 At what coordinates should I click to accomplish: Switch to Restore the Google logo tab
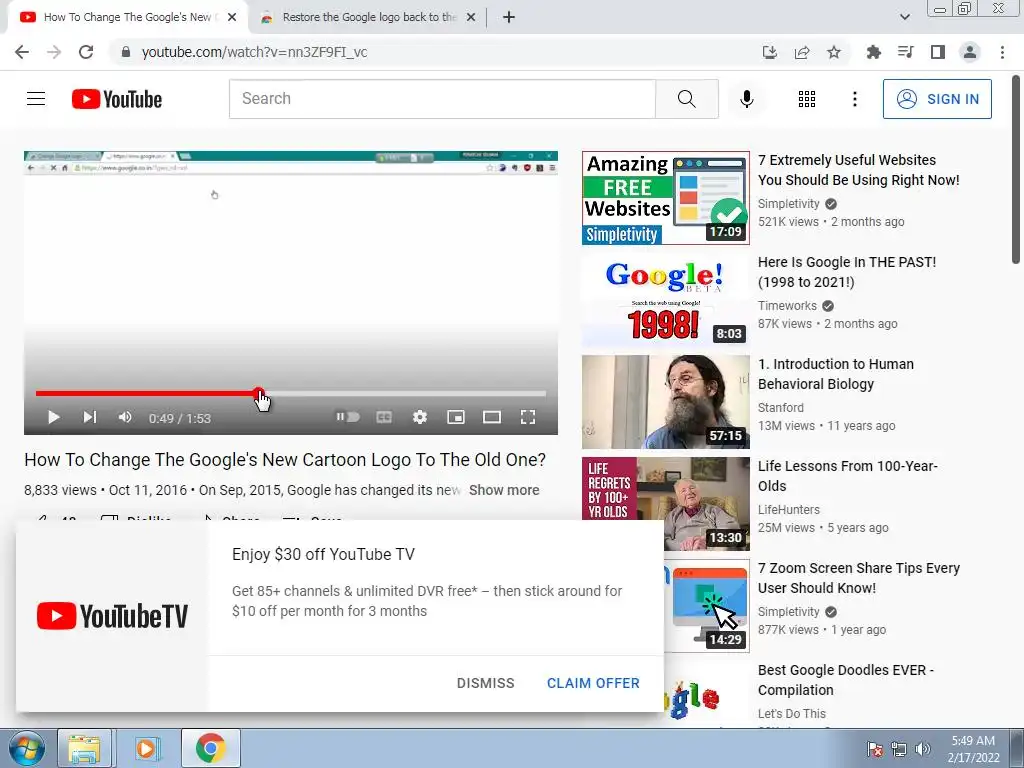click(368, 17)
